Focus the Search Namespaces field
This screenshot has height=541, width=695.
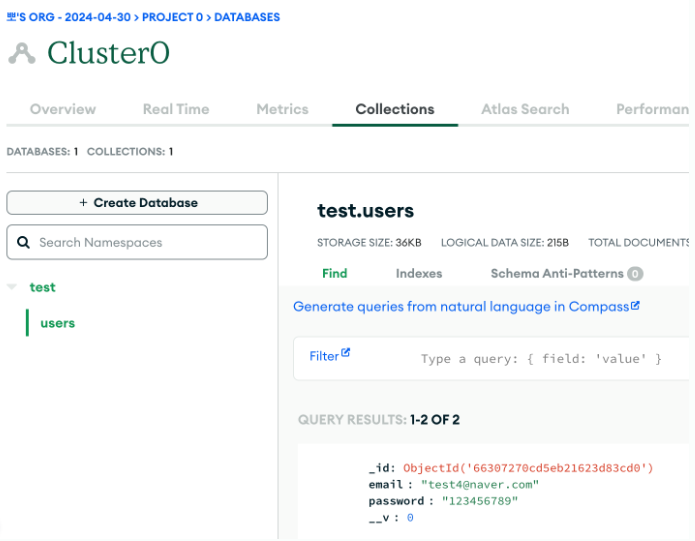[x=137, y=242]
